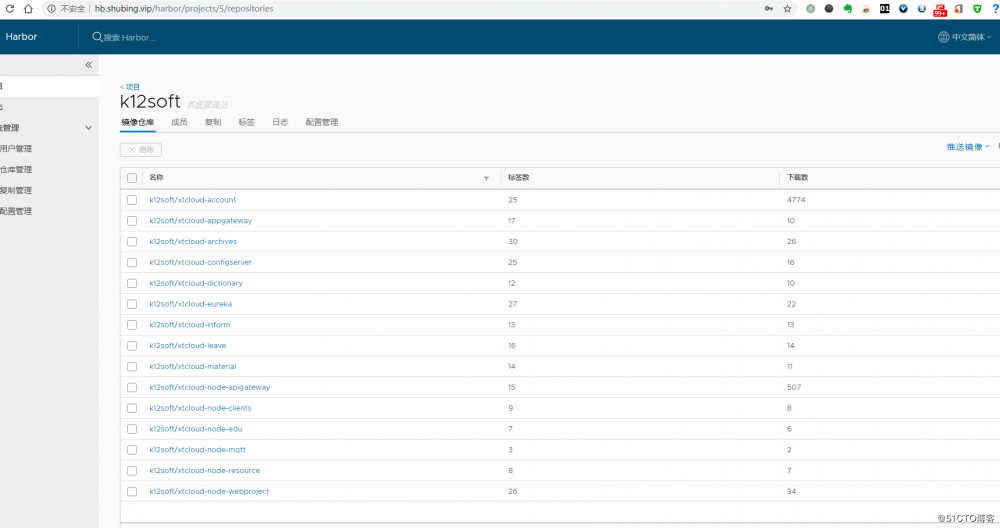Reload the page with the browser refresh icon
This screenshot has width=1000, height=528.
tap(10, 9)
